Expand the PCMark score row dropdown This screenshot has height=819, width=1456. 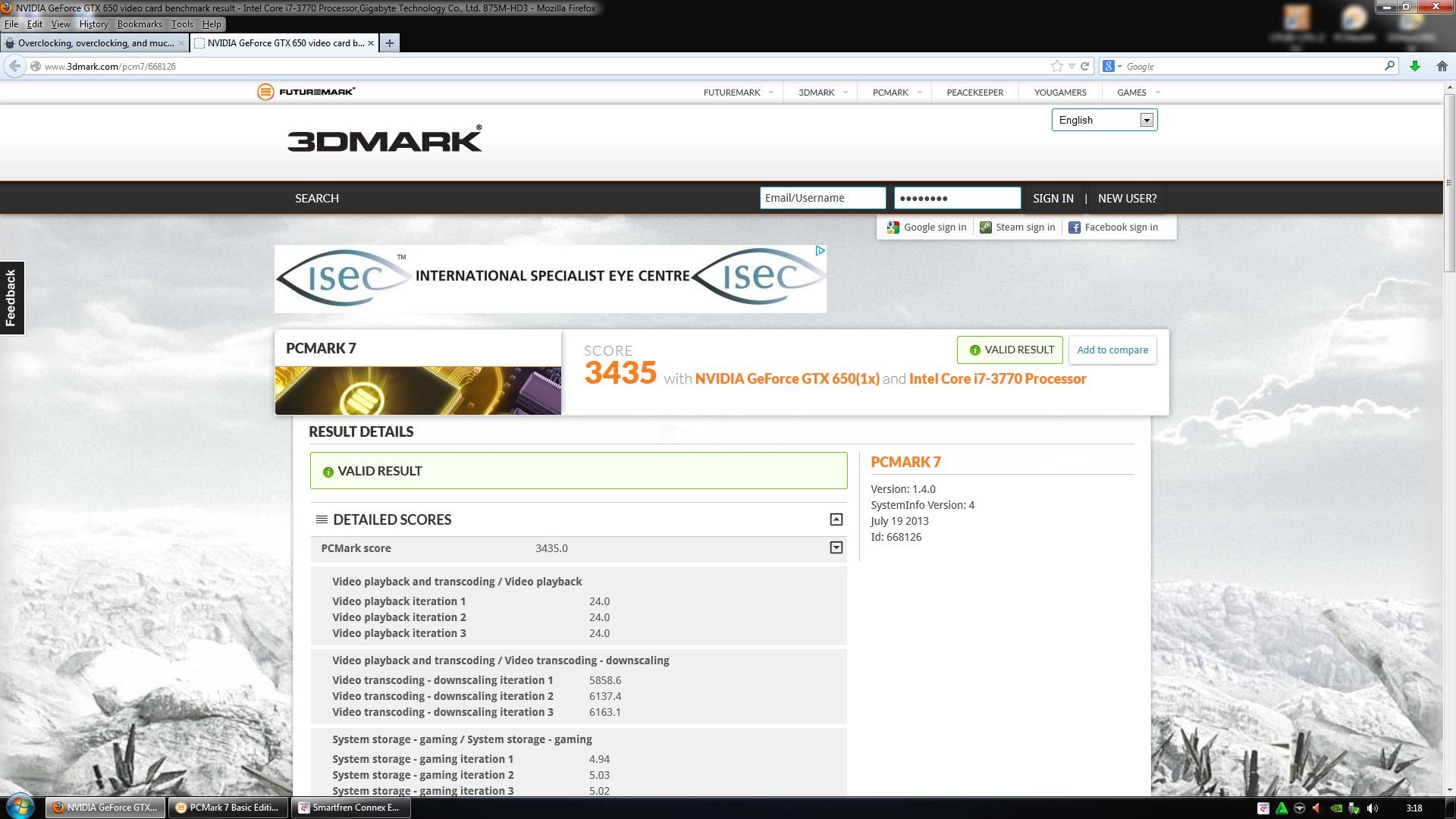(x=836, y=548)
